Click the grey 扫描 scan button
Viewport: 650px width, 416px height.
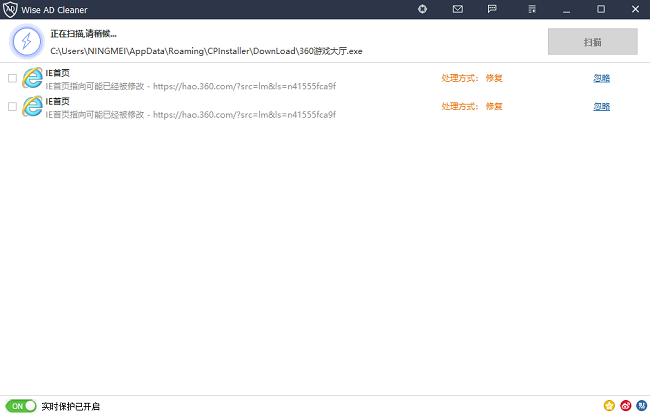592,41
